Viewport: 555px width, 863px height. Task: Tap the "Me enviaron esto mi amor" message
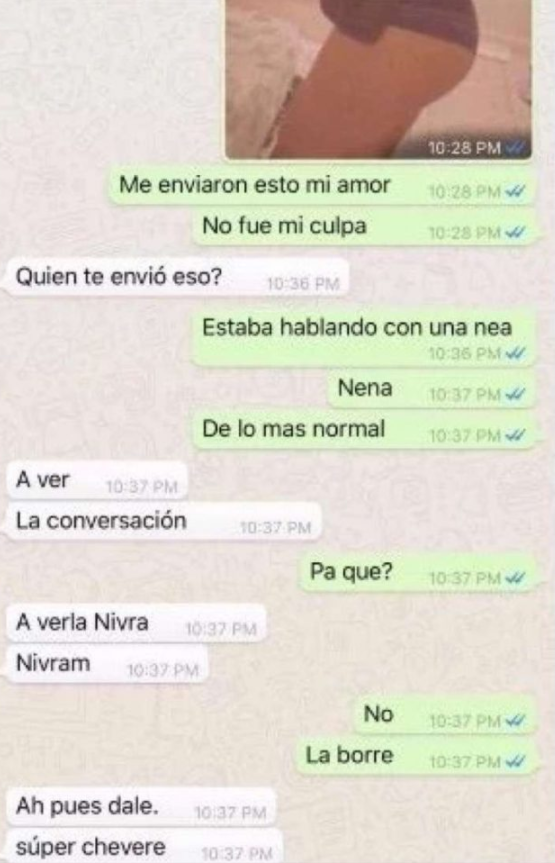[321, 185]
